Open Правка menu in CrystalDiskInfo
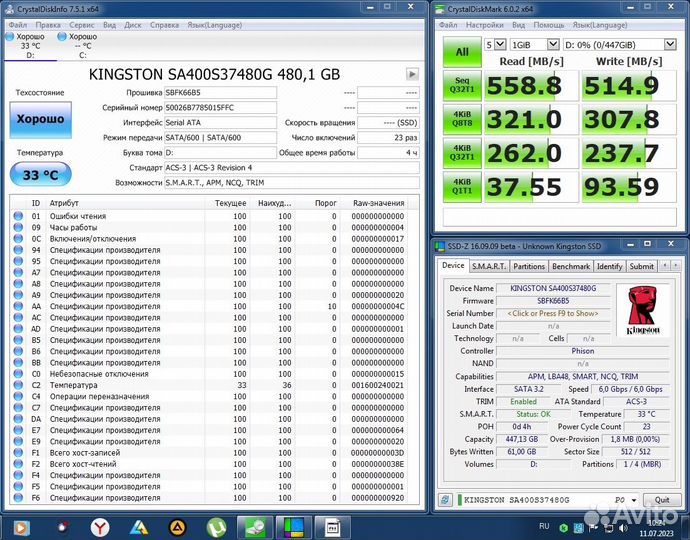The width and height of the screenshot is (690, 540). point(48,25)
